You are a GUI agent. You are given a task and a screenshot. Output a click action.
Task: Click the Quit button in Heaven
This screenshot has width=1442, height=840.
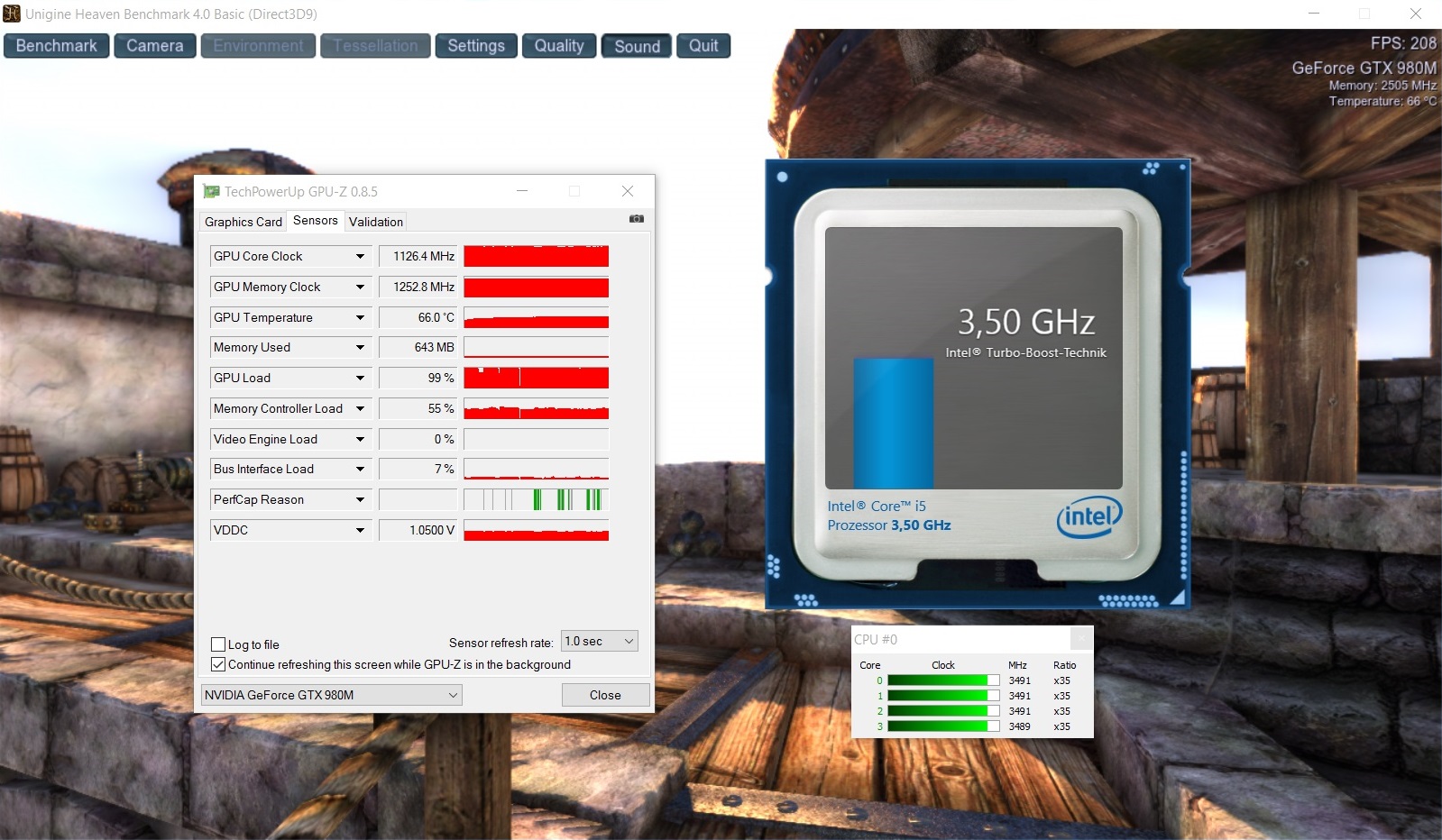[703, 46]
